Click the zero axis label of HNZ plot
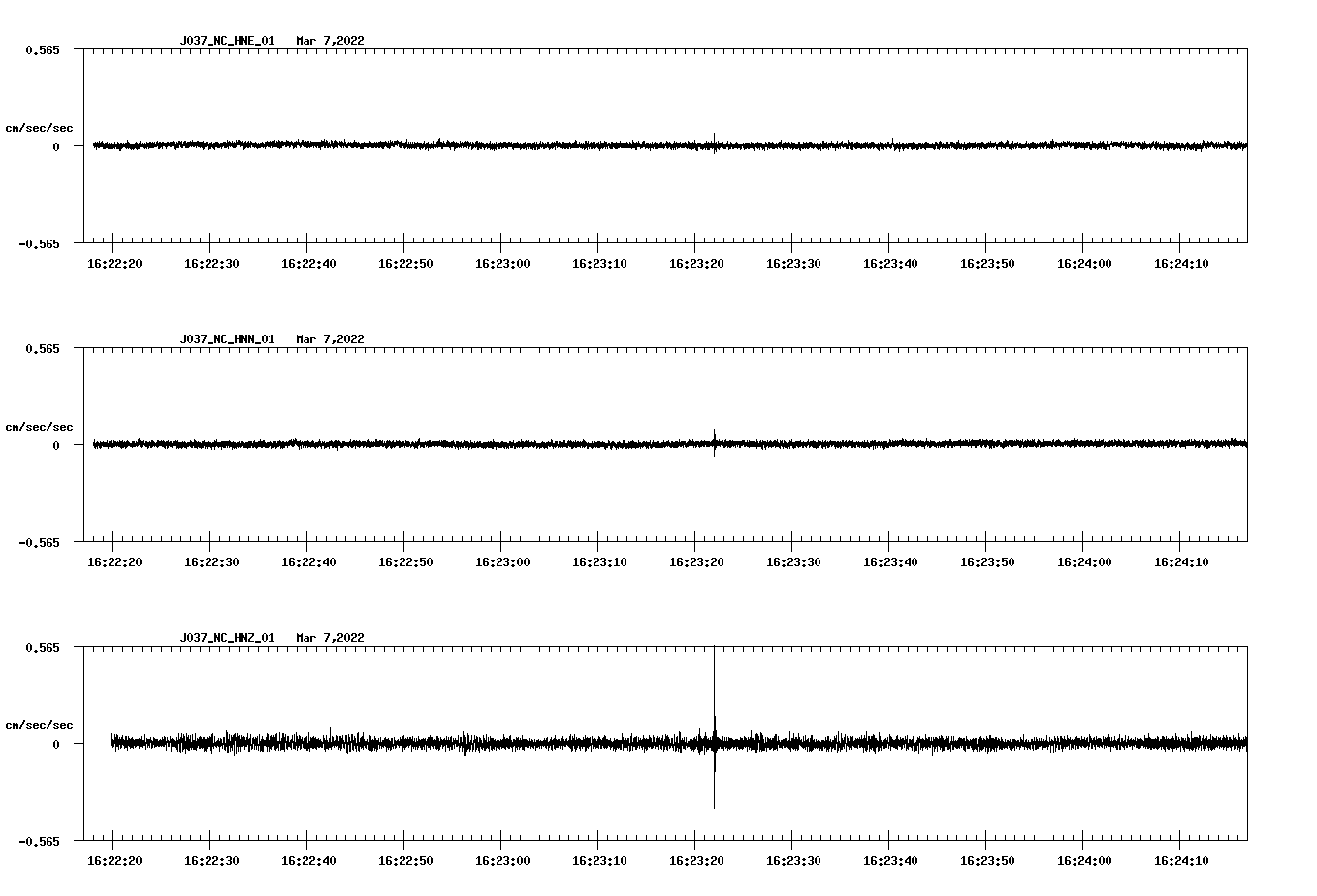Image resolution: width=1317 pixels, height=896 pixels. click(x=56, y=744)
